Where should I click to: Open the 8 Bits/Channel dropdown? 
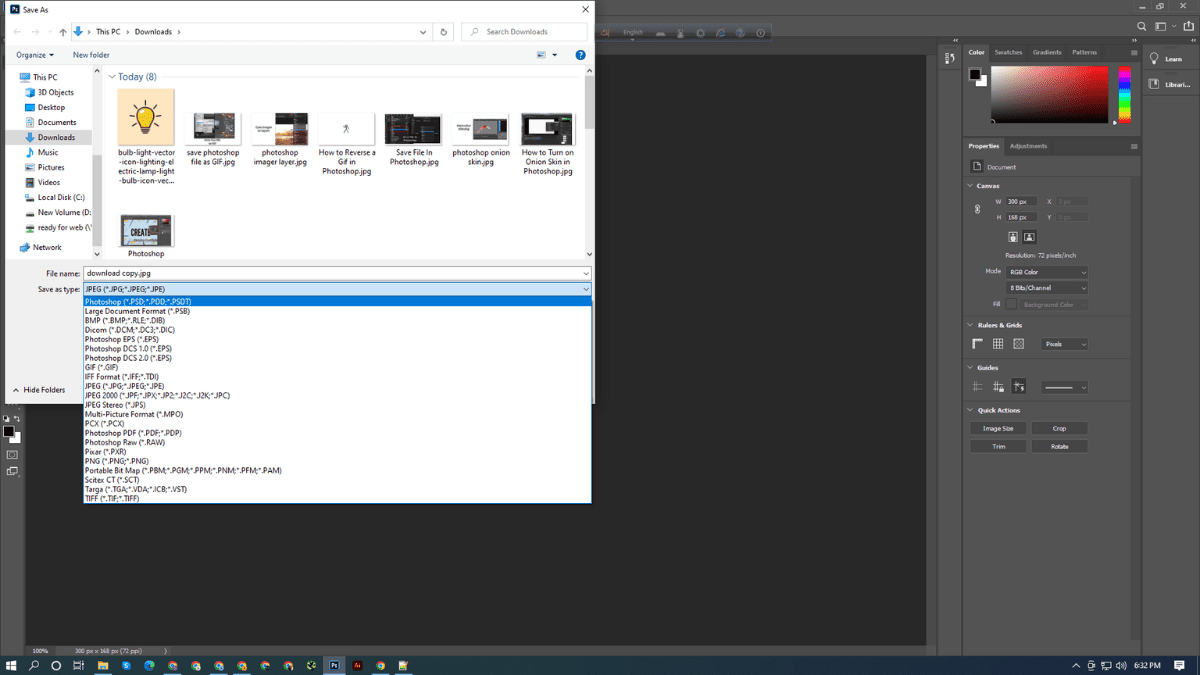[1047, 288]
